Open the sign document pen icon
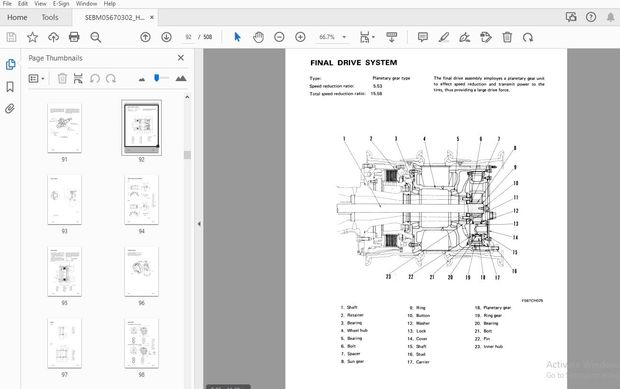The width and height of the screenshot is (620, 389). 465,37
